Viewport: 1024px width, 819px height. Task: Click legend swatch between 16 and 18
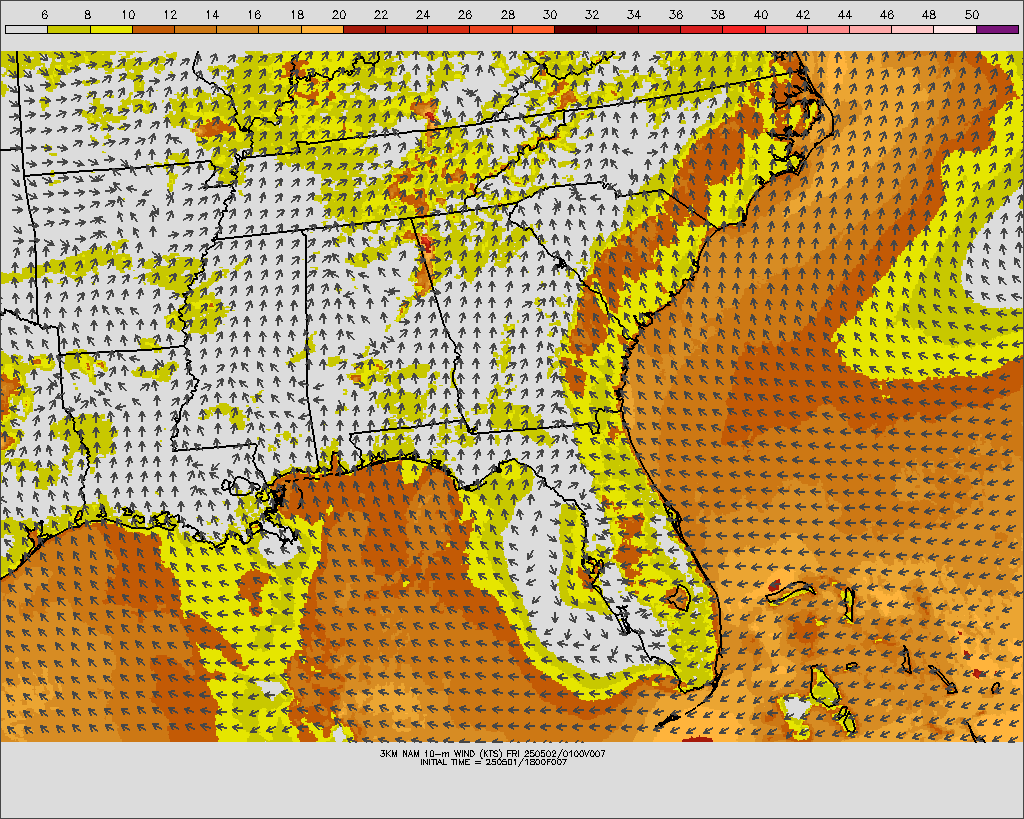280,29
